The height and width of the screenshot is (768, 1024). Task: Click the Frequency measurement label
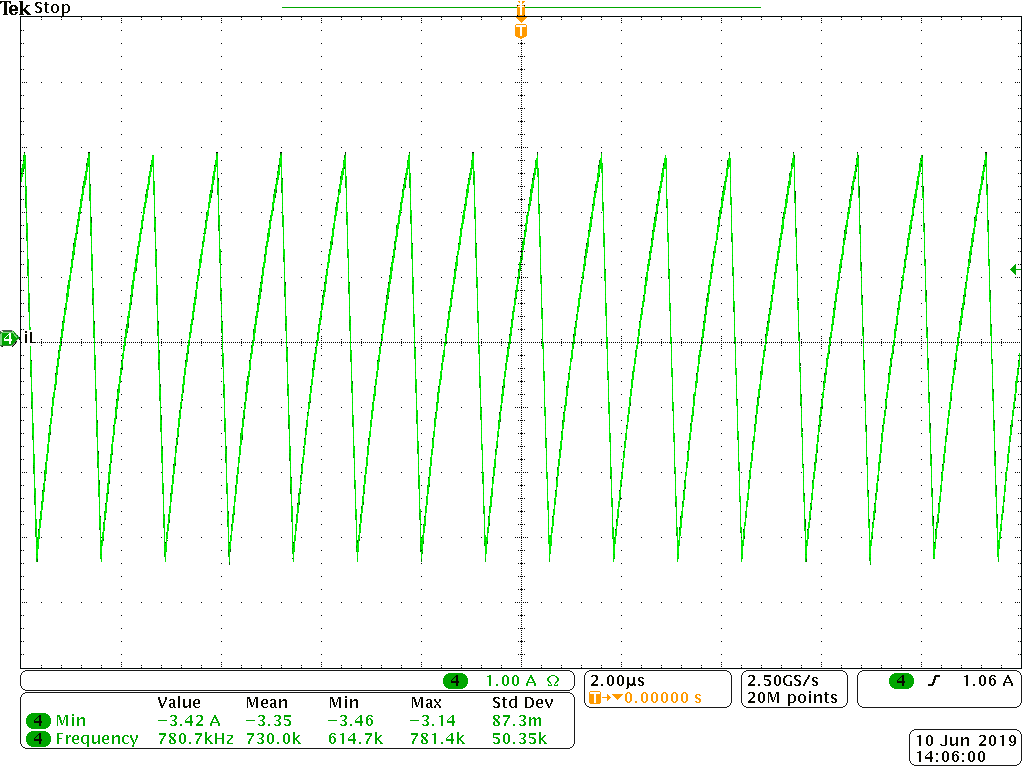[97, 739]
